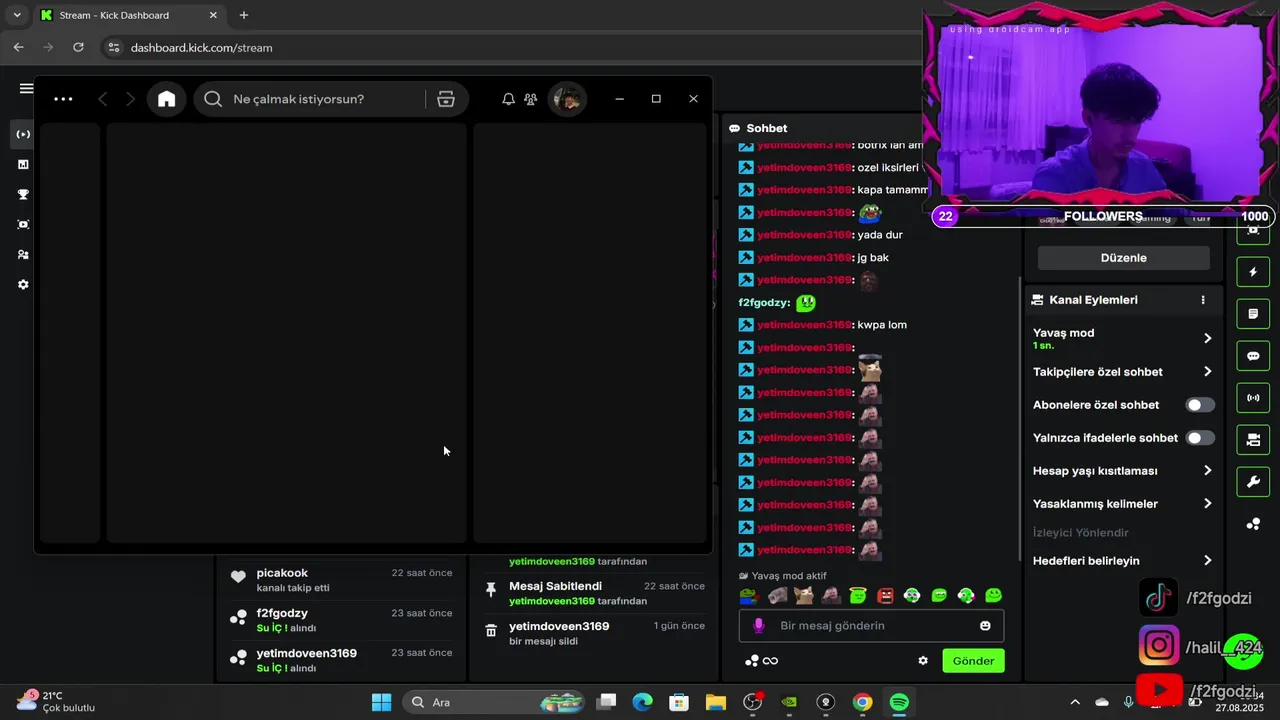The image size is (1280, 720).
Task: Toggle Abonelere özel sohbet switch
Action: pos(1200,405)
